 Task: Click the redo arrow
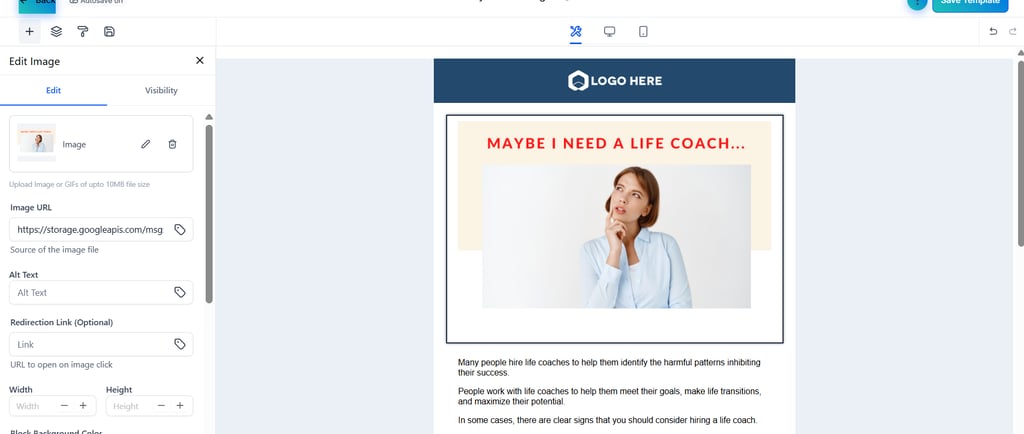(1013, 31)
